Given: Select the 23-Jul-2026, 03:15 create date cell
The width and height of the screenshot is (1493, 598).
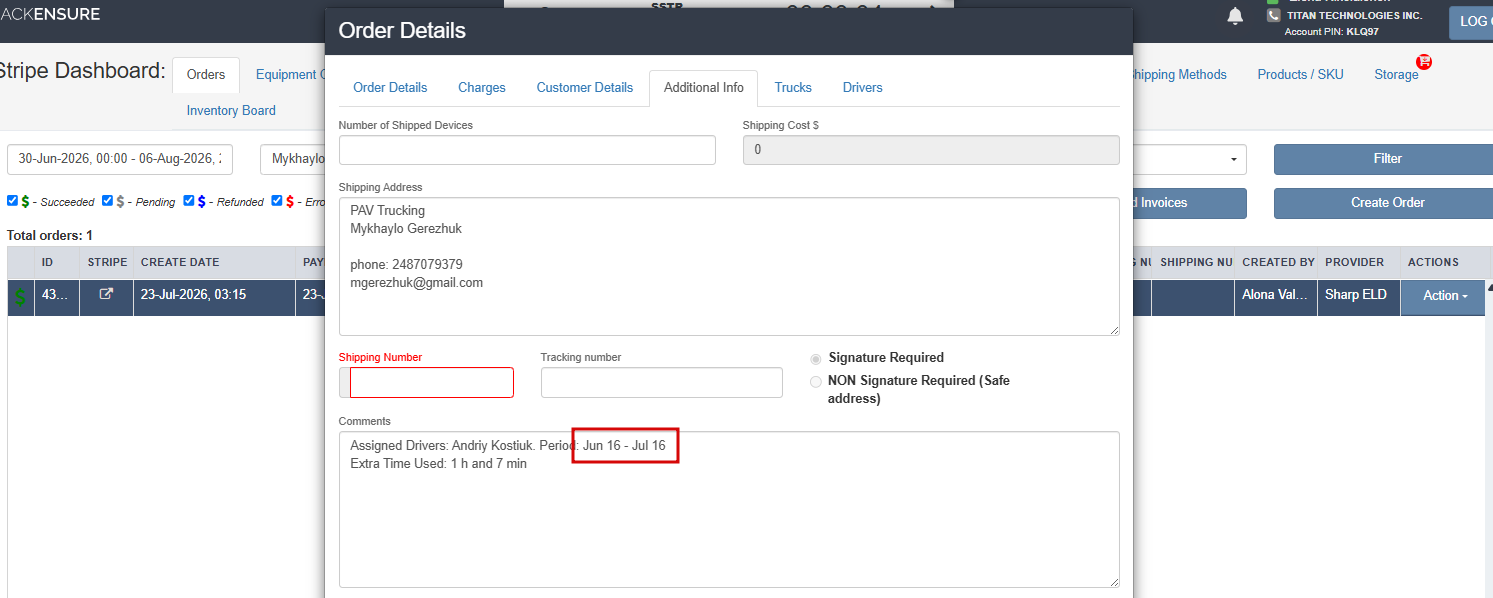Looking at the screenshot, I should pos(214,295).
